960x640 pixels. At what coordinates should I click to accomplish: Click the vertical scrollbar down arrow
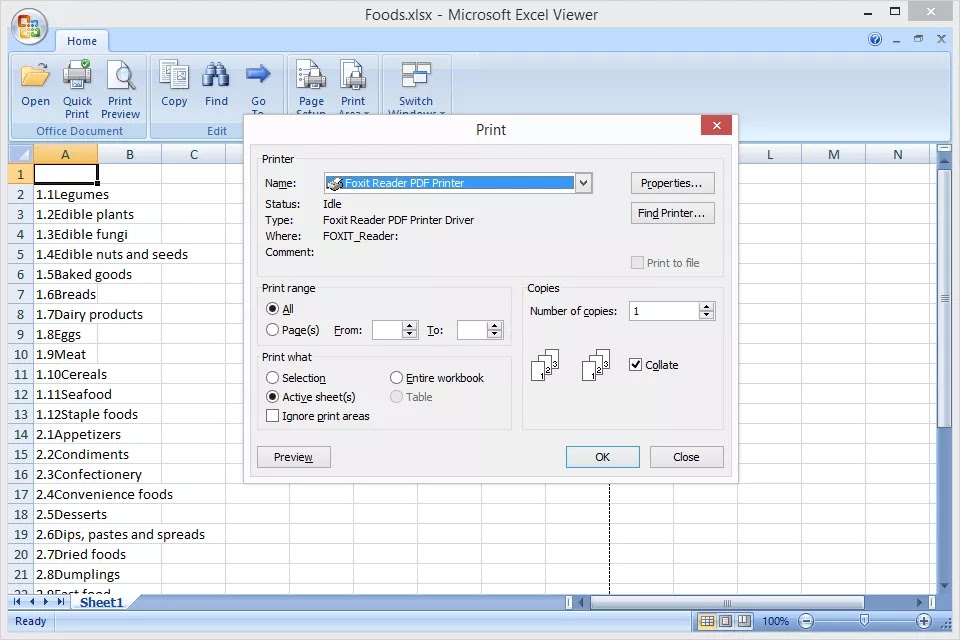coord(944,584)
